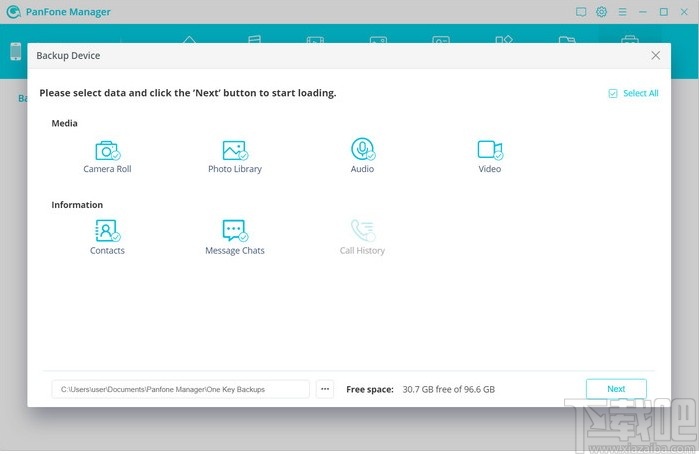The width and height of the screenshot is (699, 454).
Task: Maximize the PanFone Manager window
Action: (x=664, y=12)
